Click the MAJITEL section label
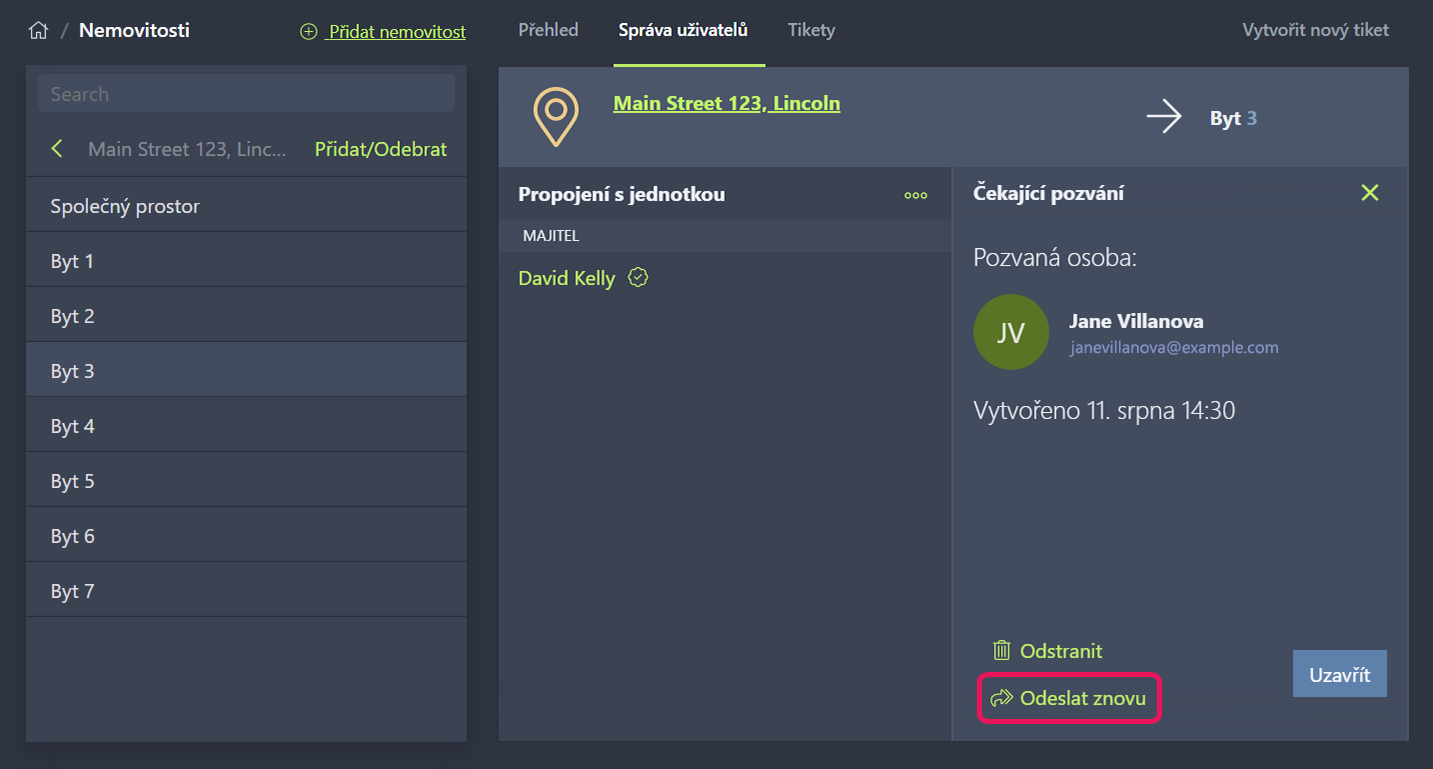 tap(551, 235)
